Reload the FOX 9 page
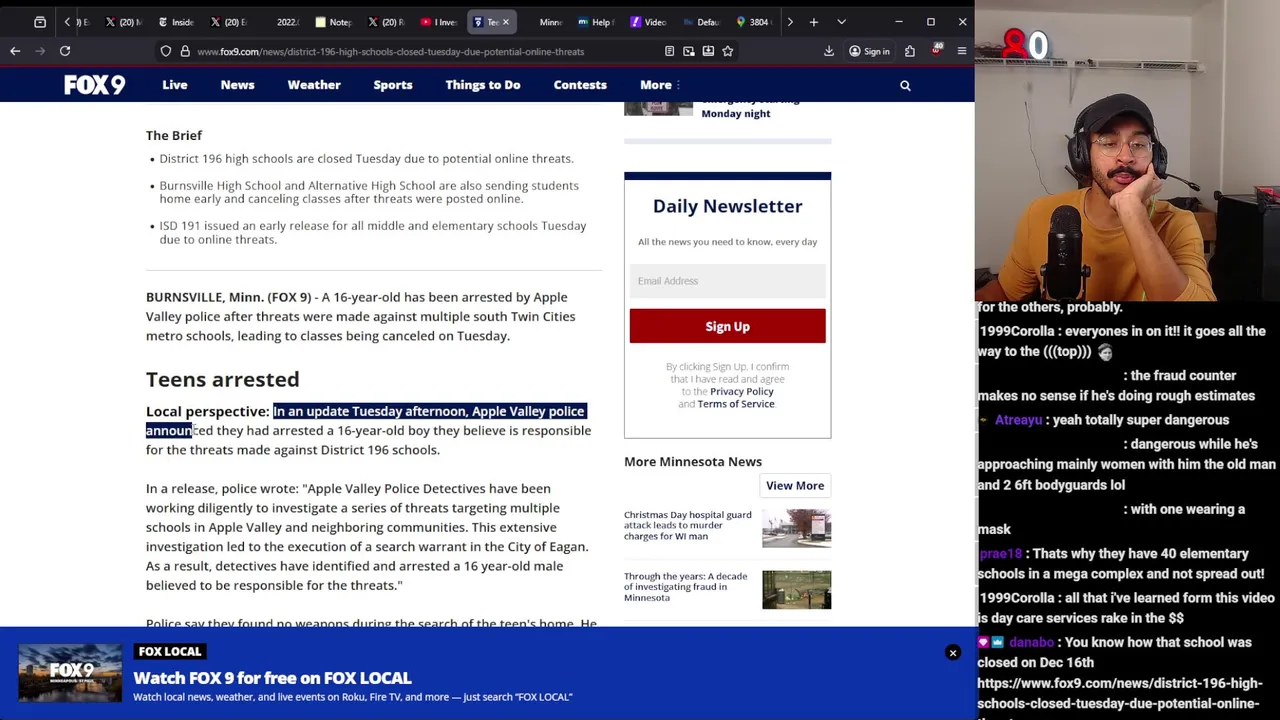This screenshot has width=1280, height=720. [65, 51]
